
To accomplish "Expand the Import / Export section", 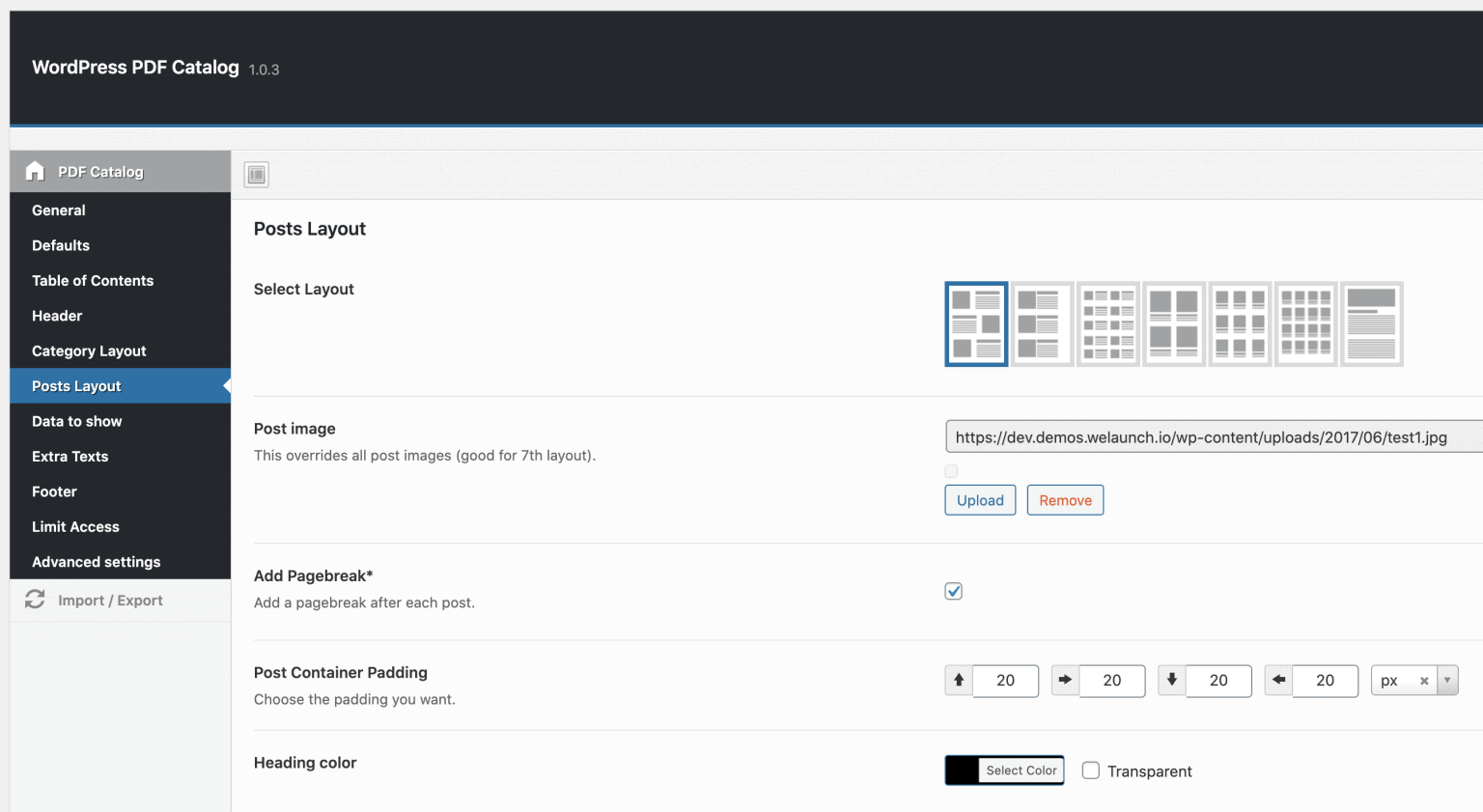I will click(x=111, y=600).
